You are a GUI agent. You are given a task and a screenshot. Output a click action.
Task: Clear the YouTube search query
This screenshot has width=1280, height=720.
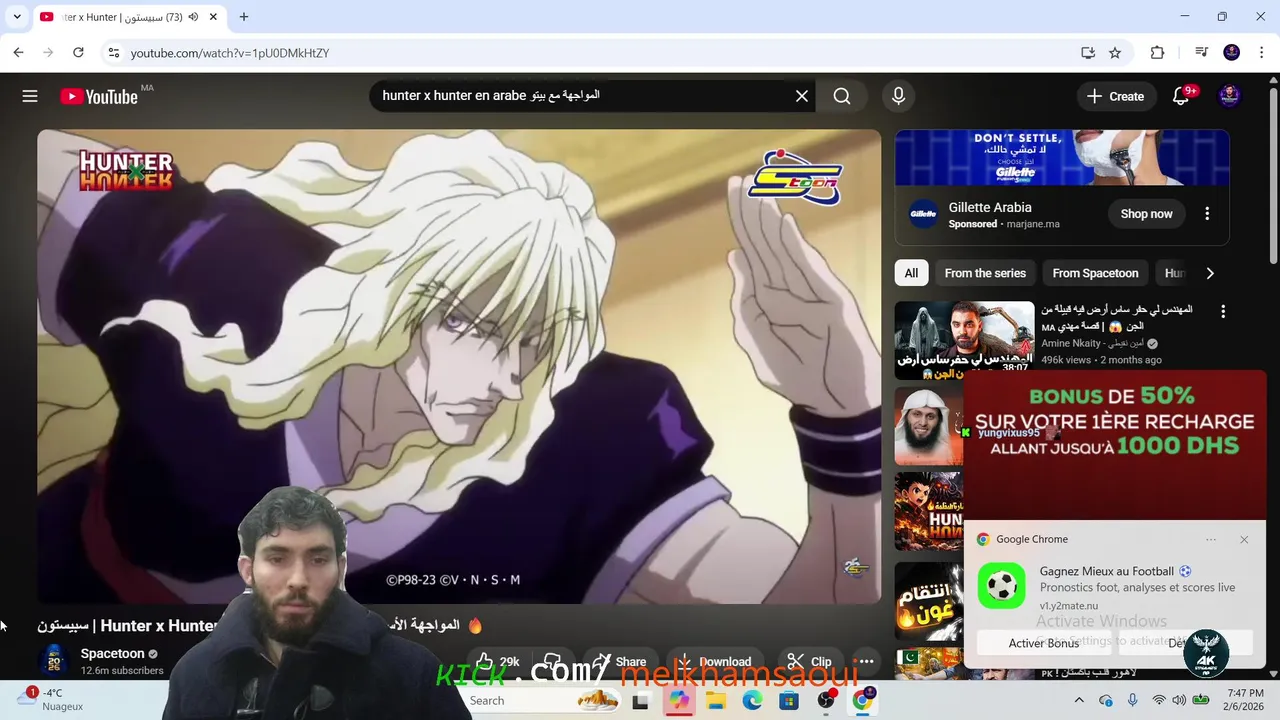pos(801,96)
